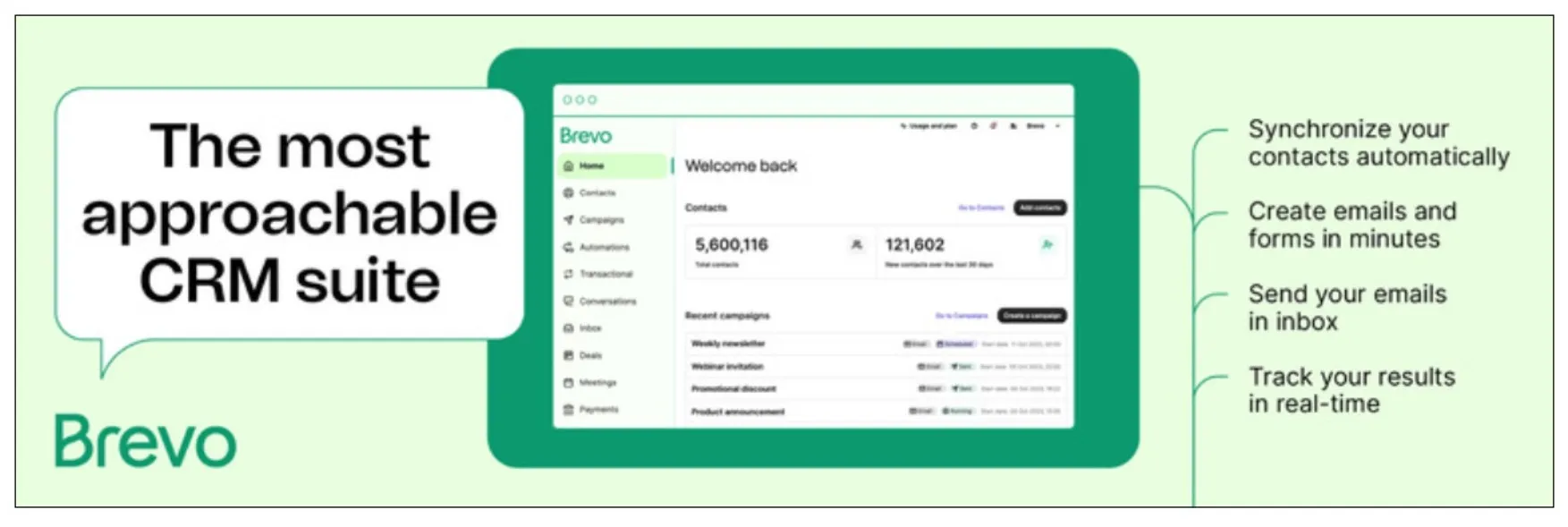
Task: Click the 5,600,116 total contacts figure
Action: (731, 244)
